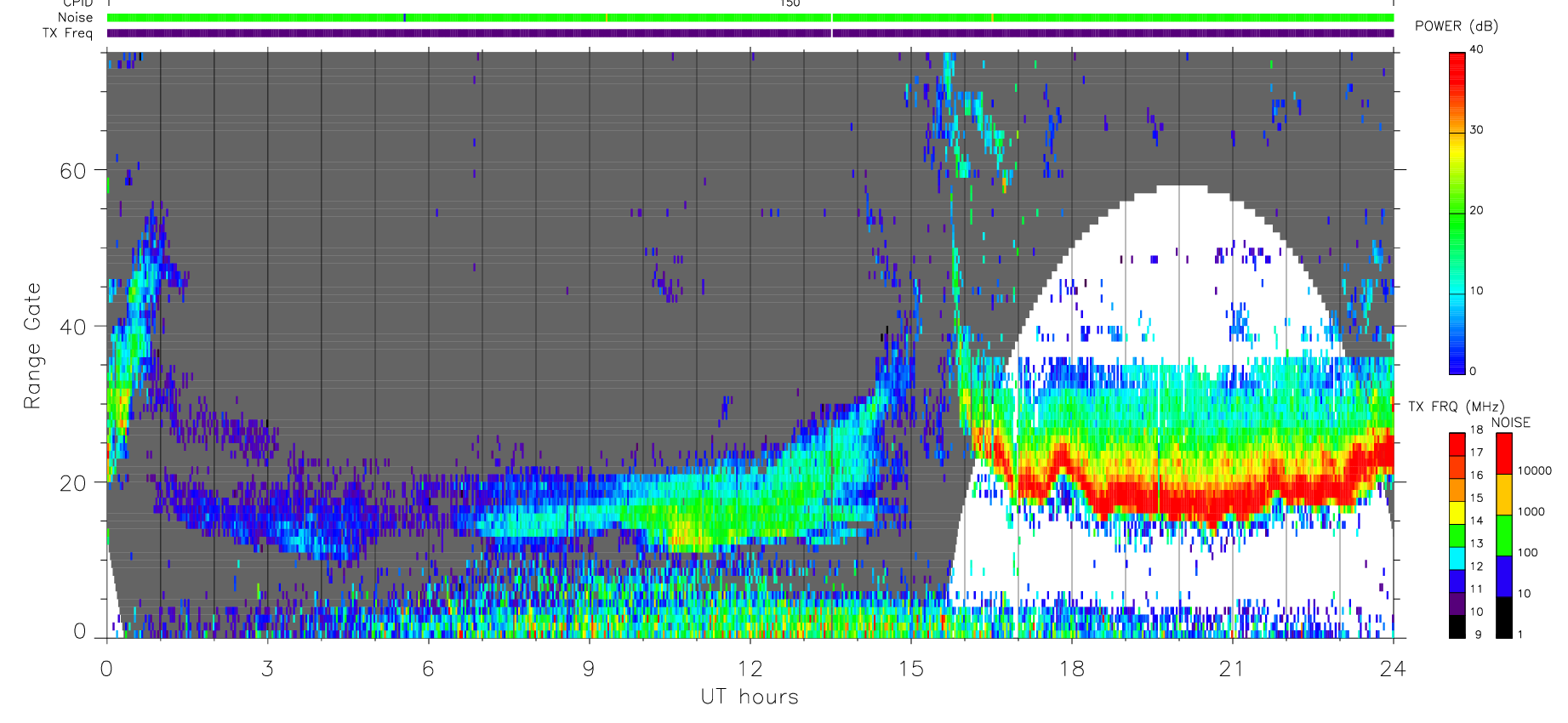This screenshot has width=1568, height=723.
Task: Select the 9 tick on the UT hours axis
Action: pos(589,669)
